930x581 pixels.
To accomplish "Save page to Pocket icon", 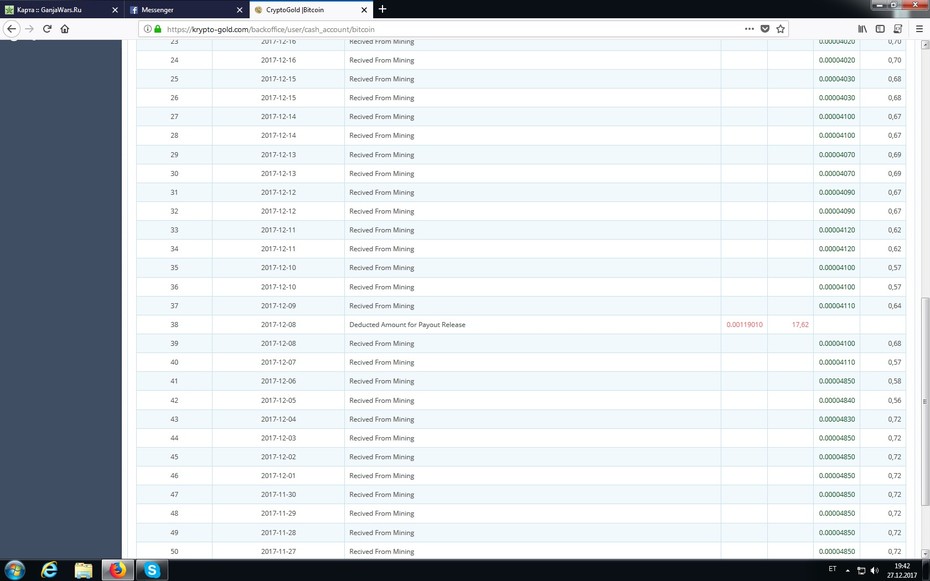I will (765, 28).
